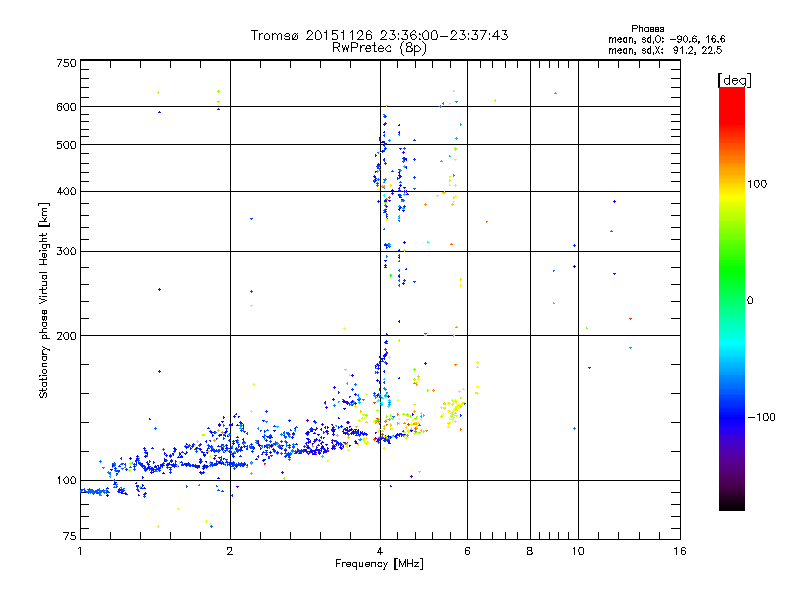Click the x-axis tick label '10'

[x=578, y=551]
